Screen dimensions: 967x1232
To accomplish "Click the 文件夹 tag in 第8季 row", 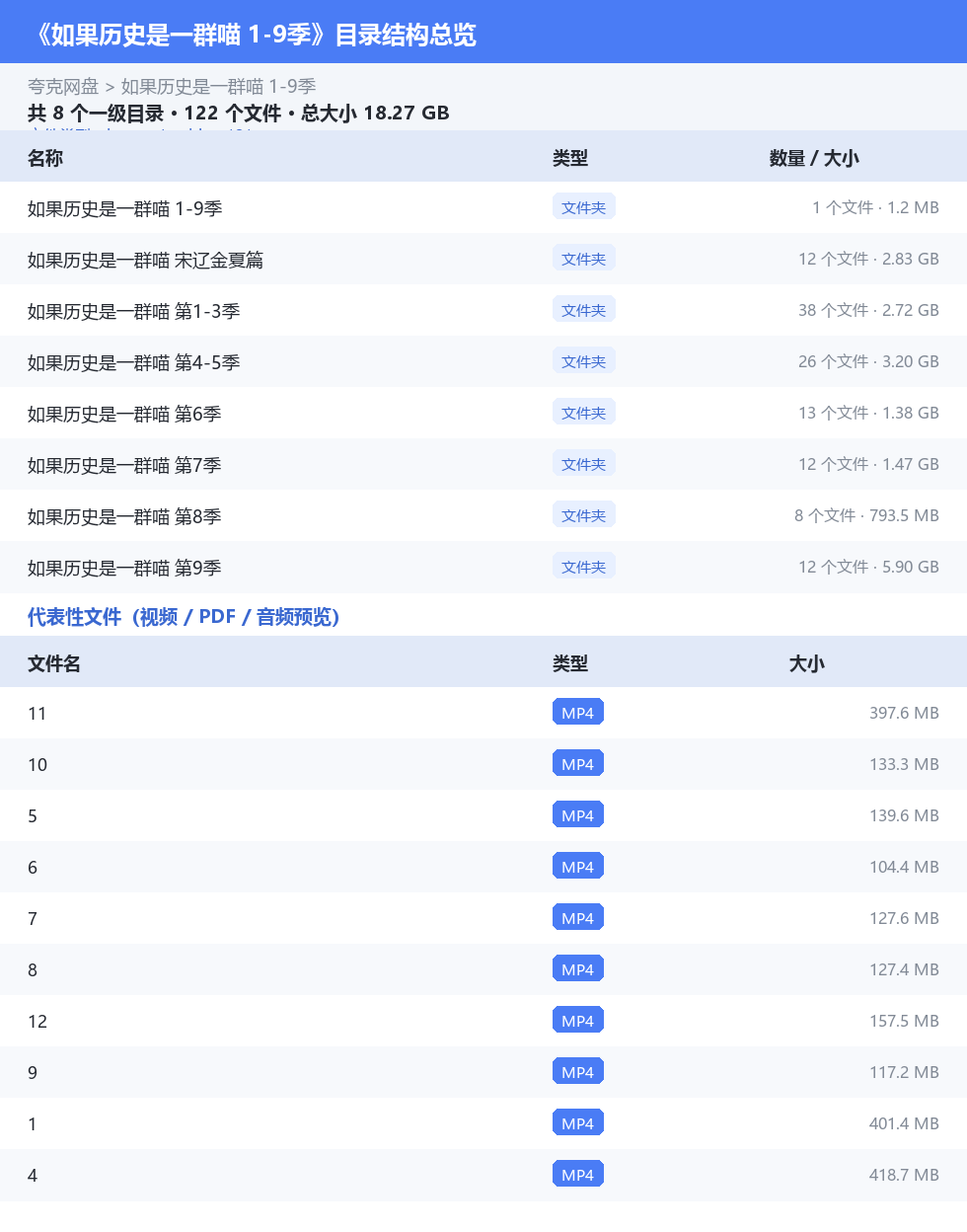I will (584, 515).
